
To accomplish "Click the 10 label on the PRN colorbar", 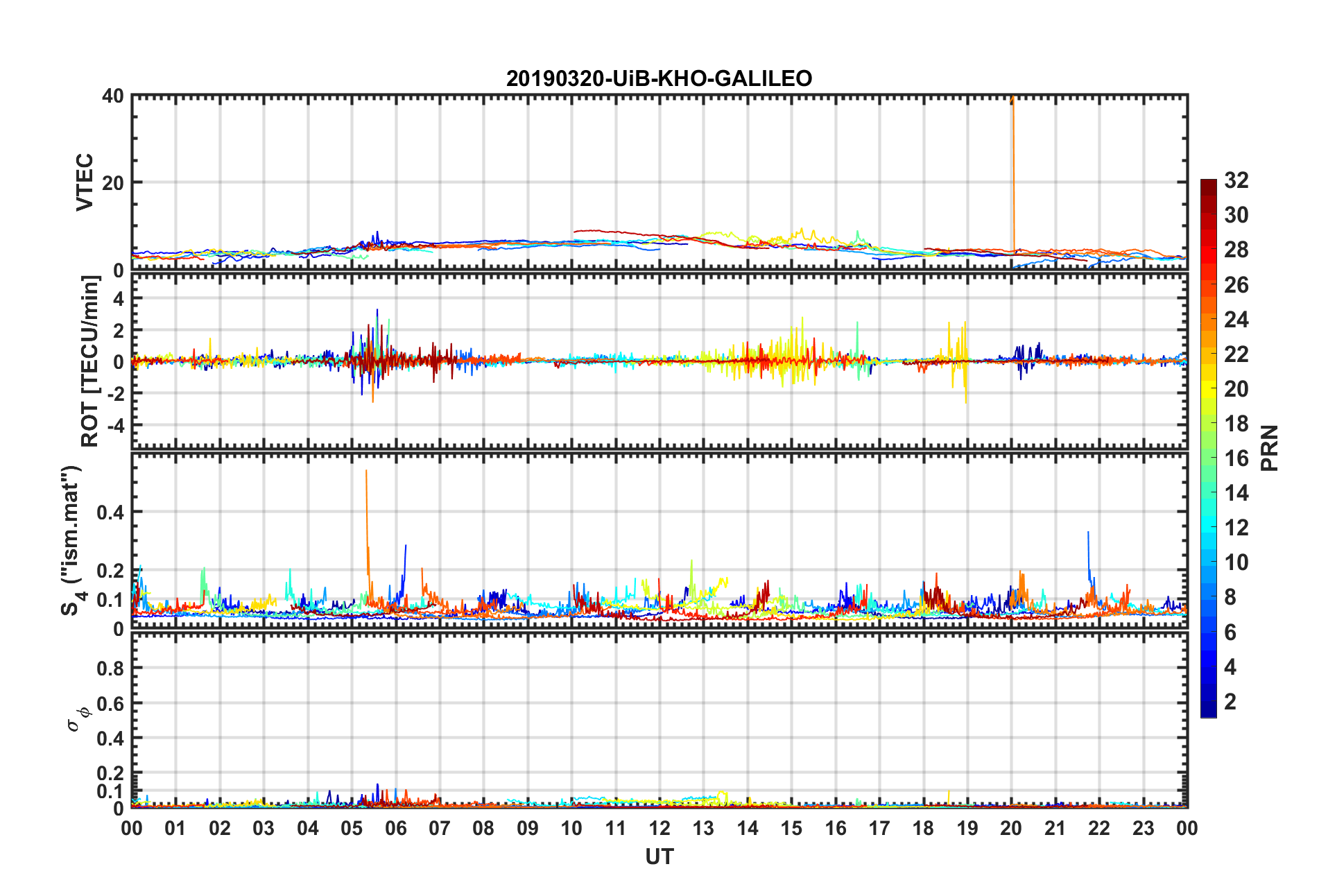I will (x=1236, y=562).
